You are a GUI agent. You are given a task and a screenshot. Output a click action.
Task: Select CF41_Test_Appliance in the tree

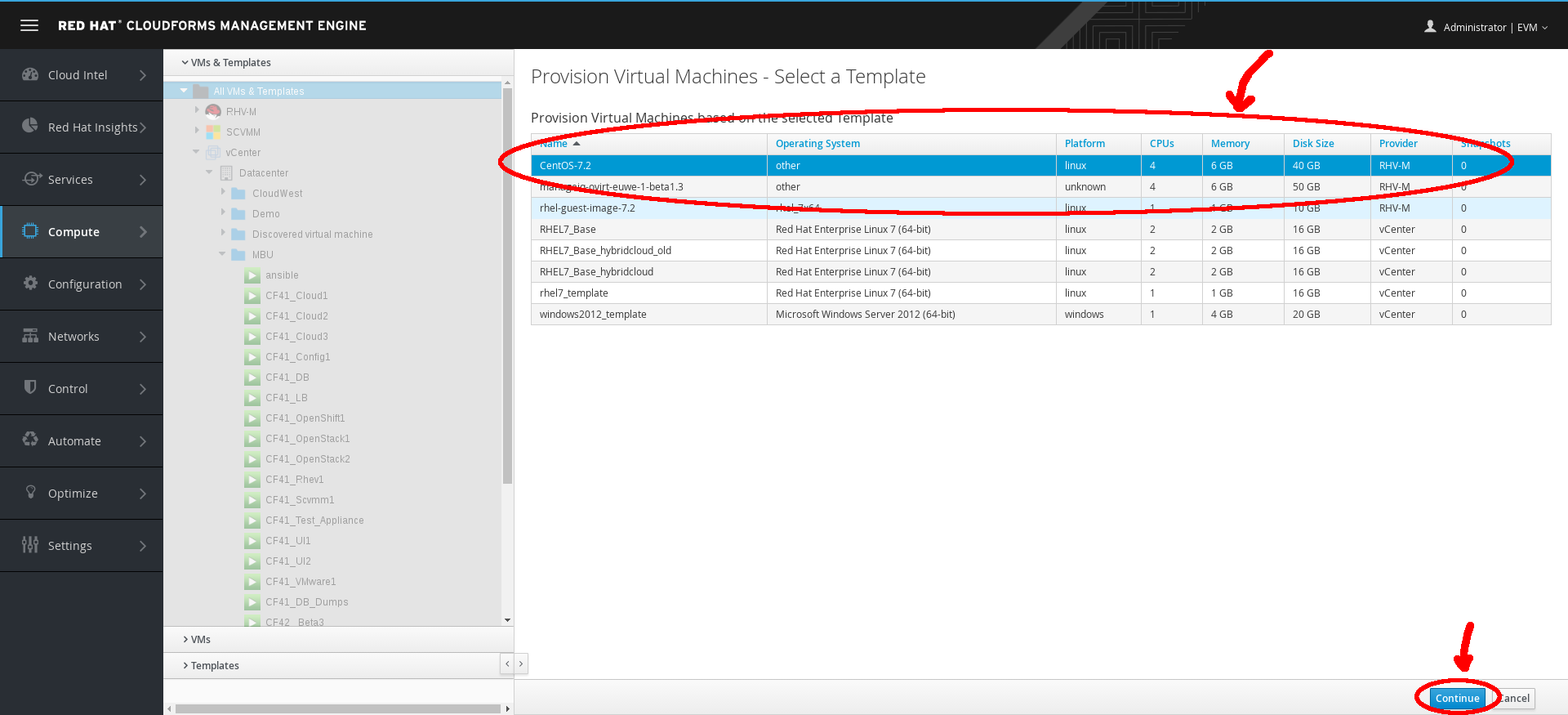click(x=314, y=521)
